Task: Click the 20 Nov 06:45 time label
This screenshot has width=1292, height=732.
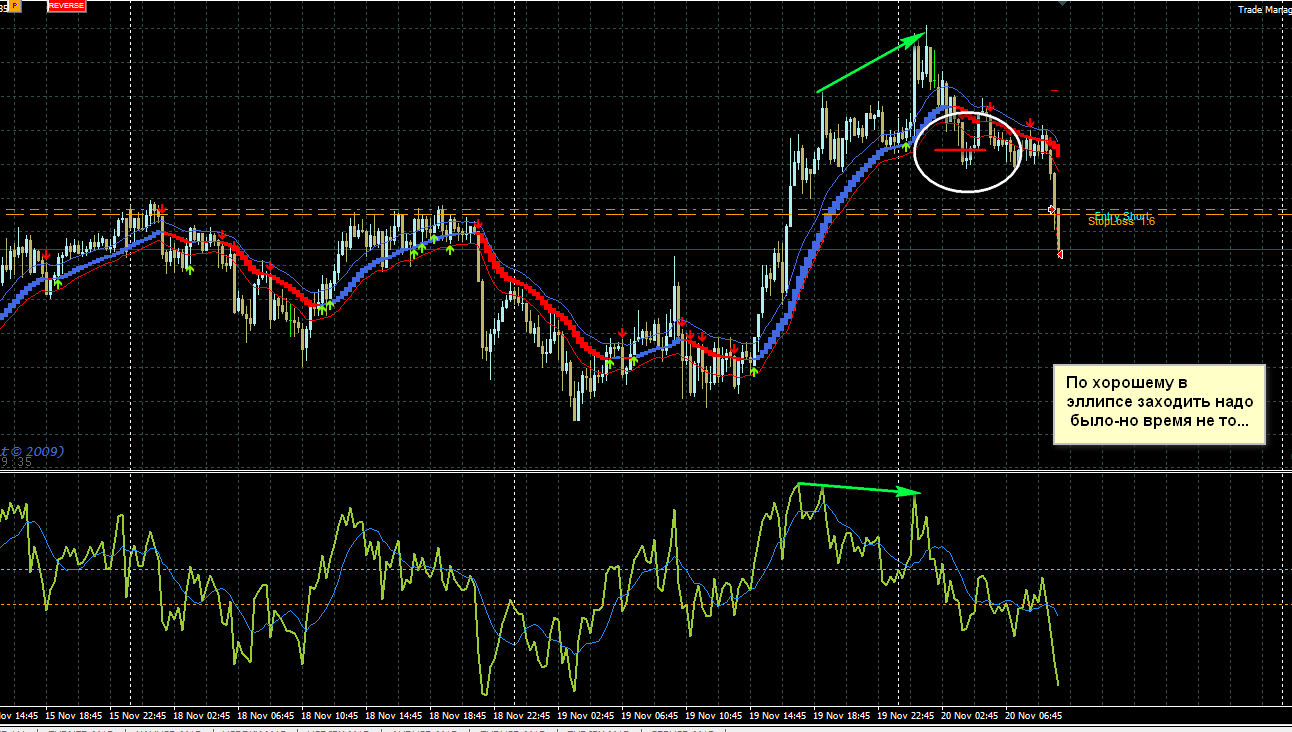Action: click(x=1034, y=716)
